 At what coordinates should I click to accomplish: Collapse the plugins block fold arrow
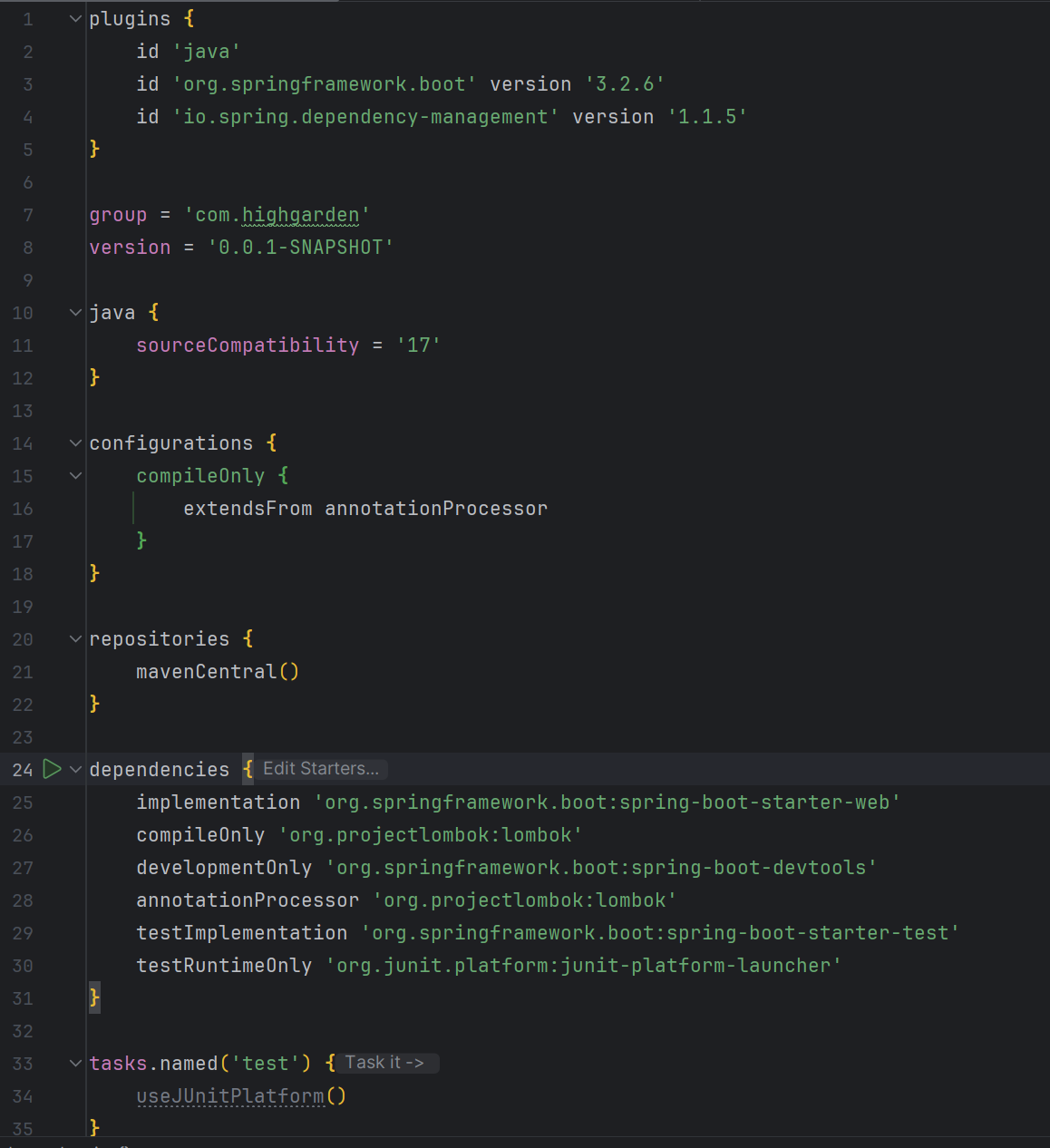click(76, 18)
